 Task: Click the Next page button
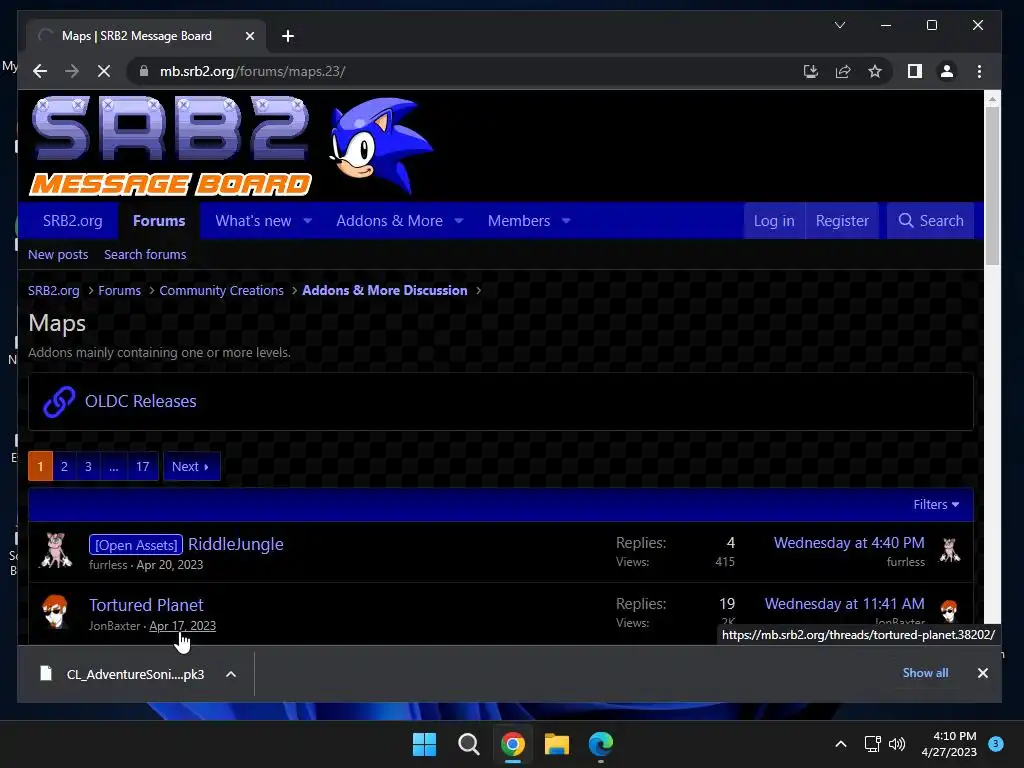point(191,466)
